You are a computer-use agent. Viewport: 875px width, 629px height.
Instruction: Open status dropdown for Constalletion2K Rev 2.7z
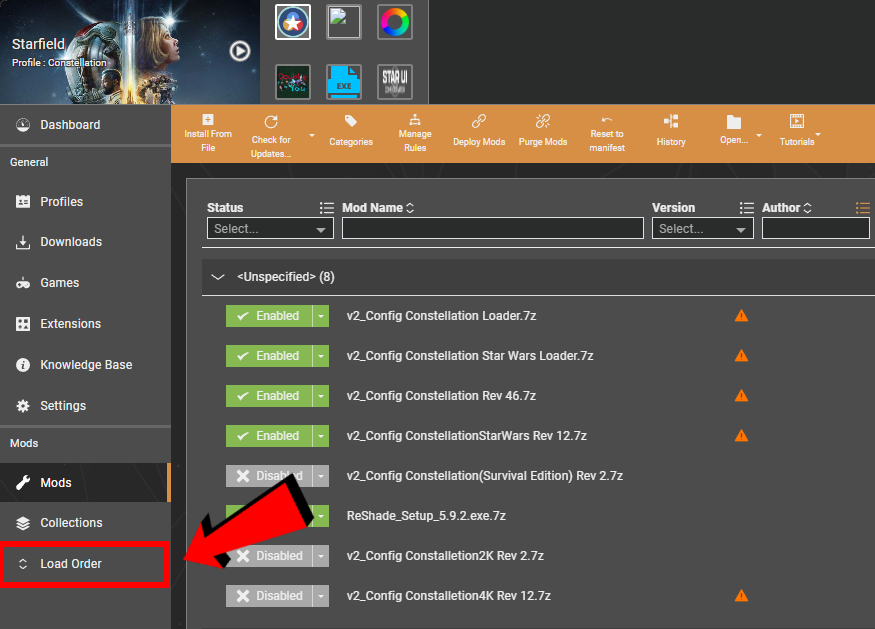tap(321, 556)
